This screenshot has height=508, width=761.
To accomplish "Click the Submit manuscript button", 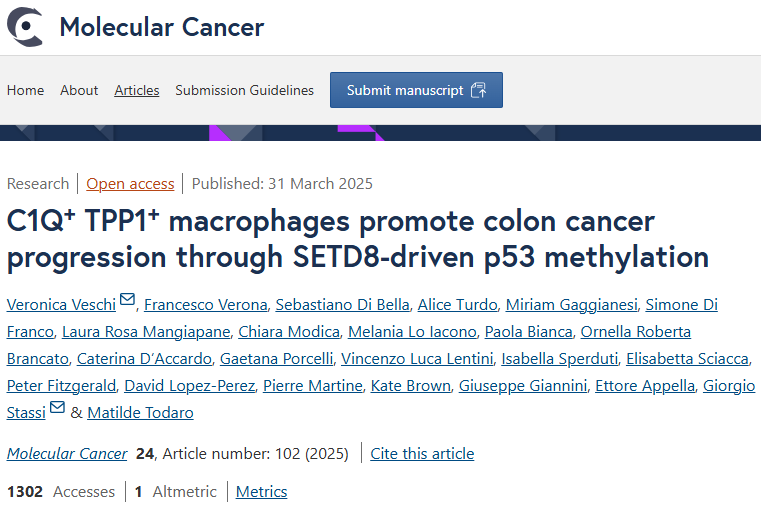I will click(416, 90).
